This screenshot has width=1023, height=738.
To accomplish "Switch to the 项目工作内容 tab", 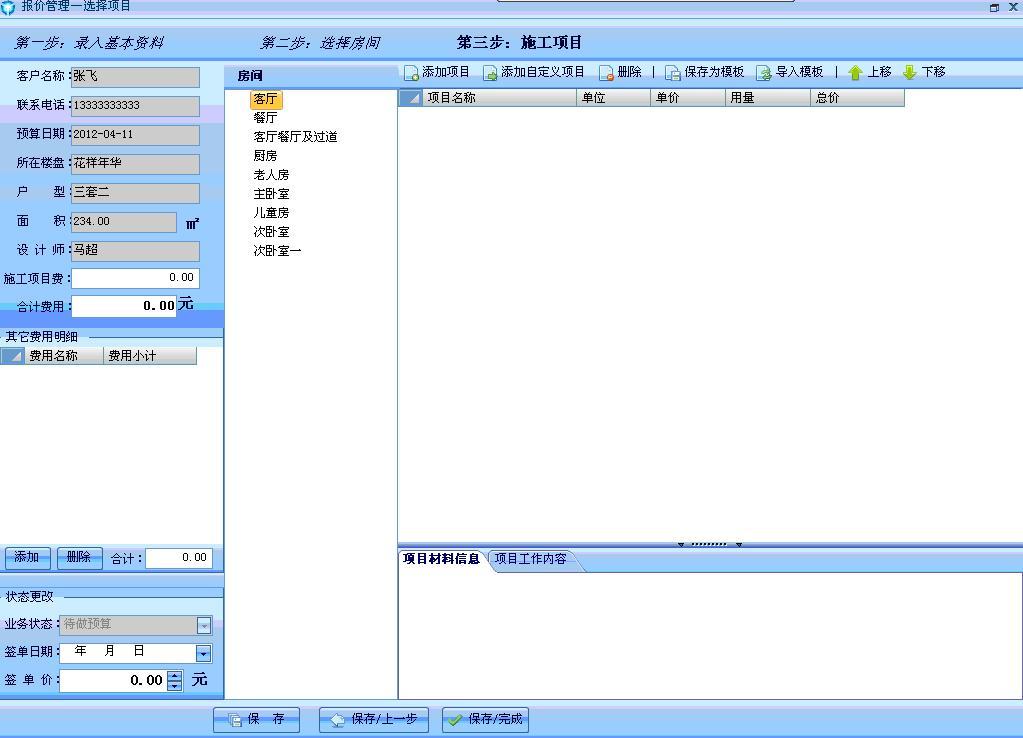I will 530,560.
